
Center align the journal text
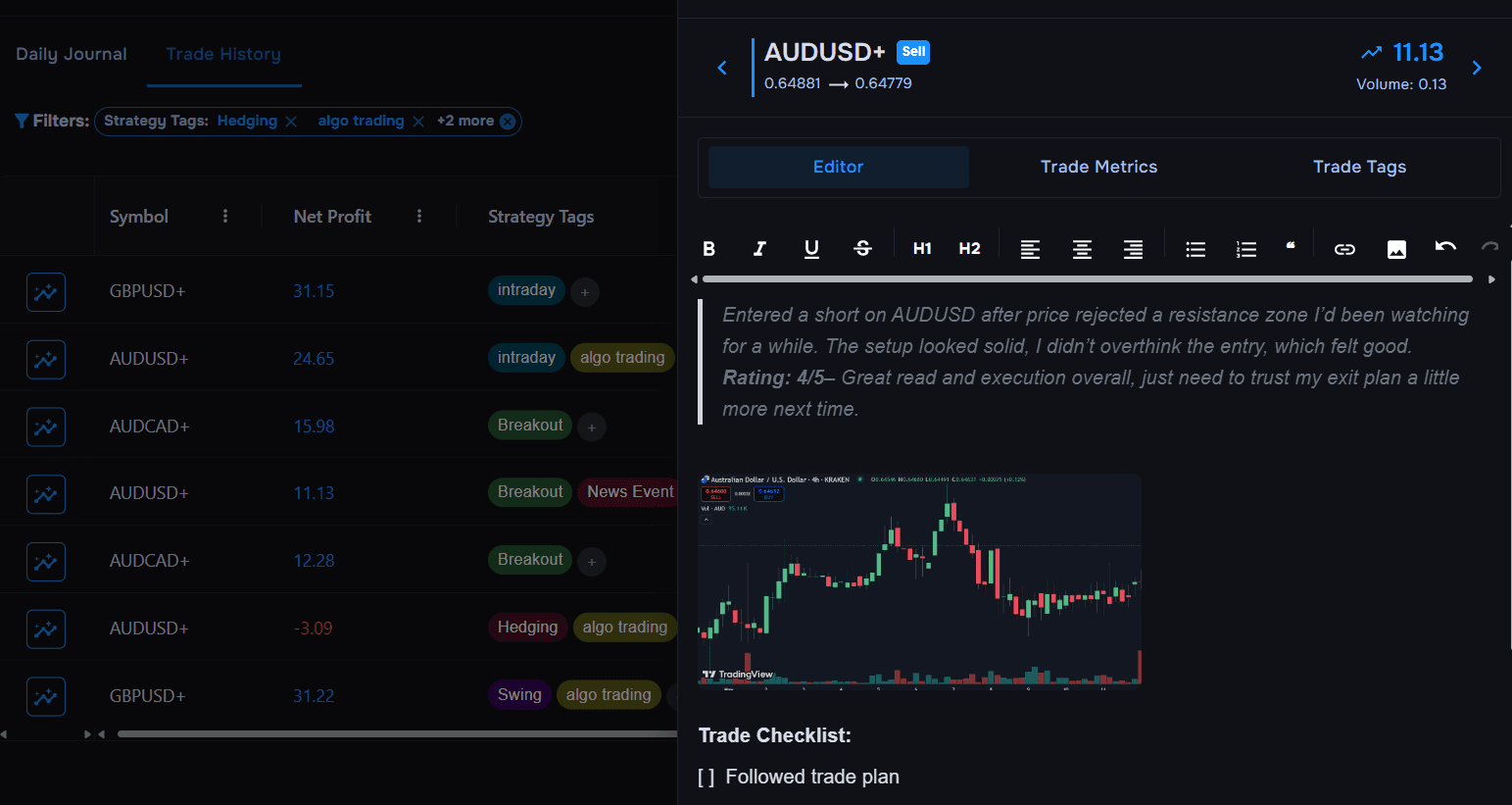(1081, 249)
